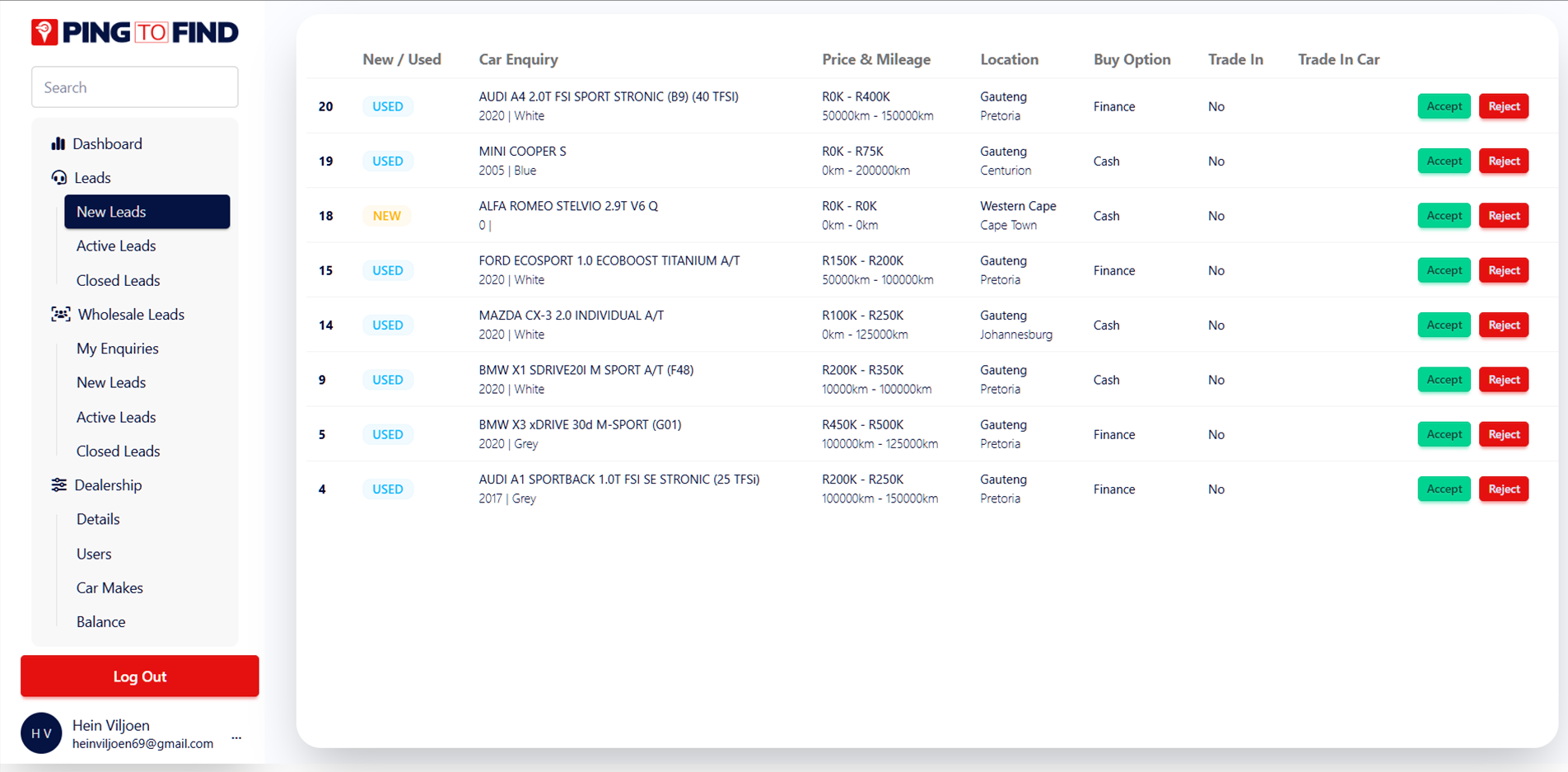Image resolution: width=1568 pixels, height=772 pixels.
Task: Click the sidebar Search field
Action: 135,87
